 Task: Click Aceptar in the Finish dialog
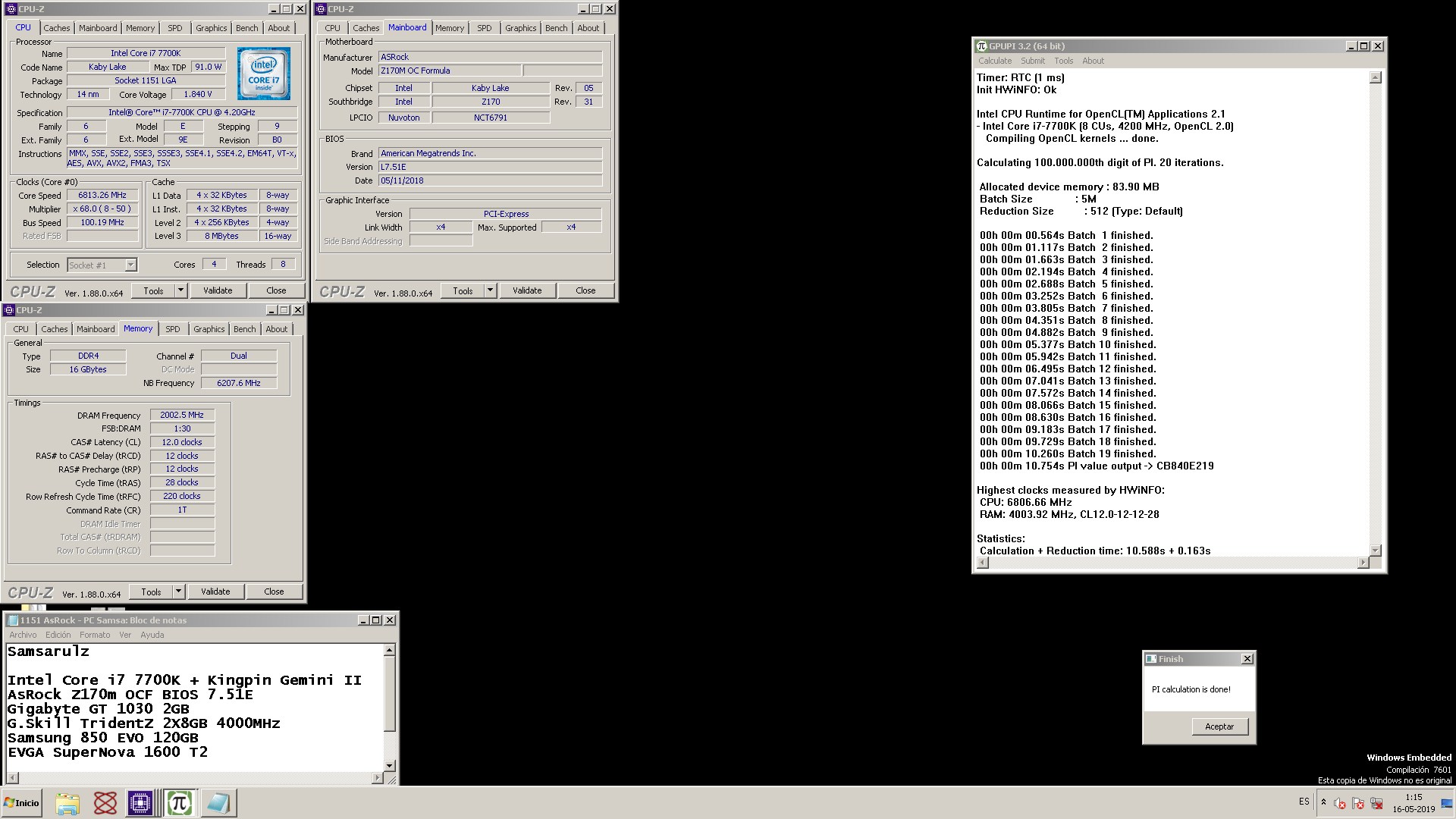coord(1219,726)
